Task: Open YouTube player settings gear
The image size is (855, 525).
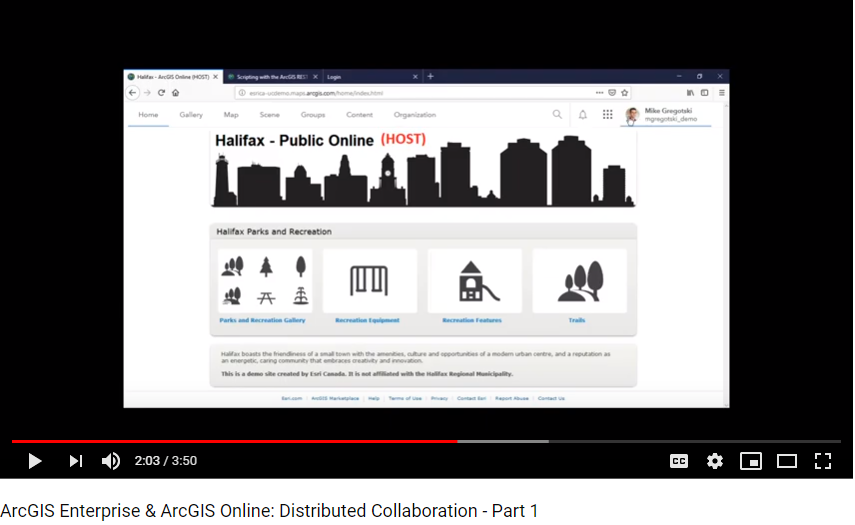Action: click(715, 461)
